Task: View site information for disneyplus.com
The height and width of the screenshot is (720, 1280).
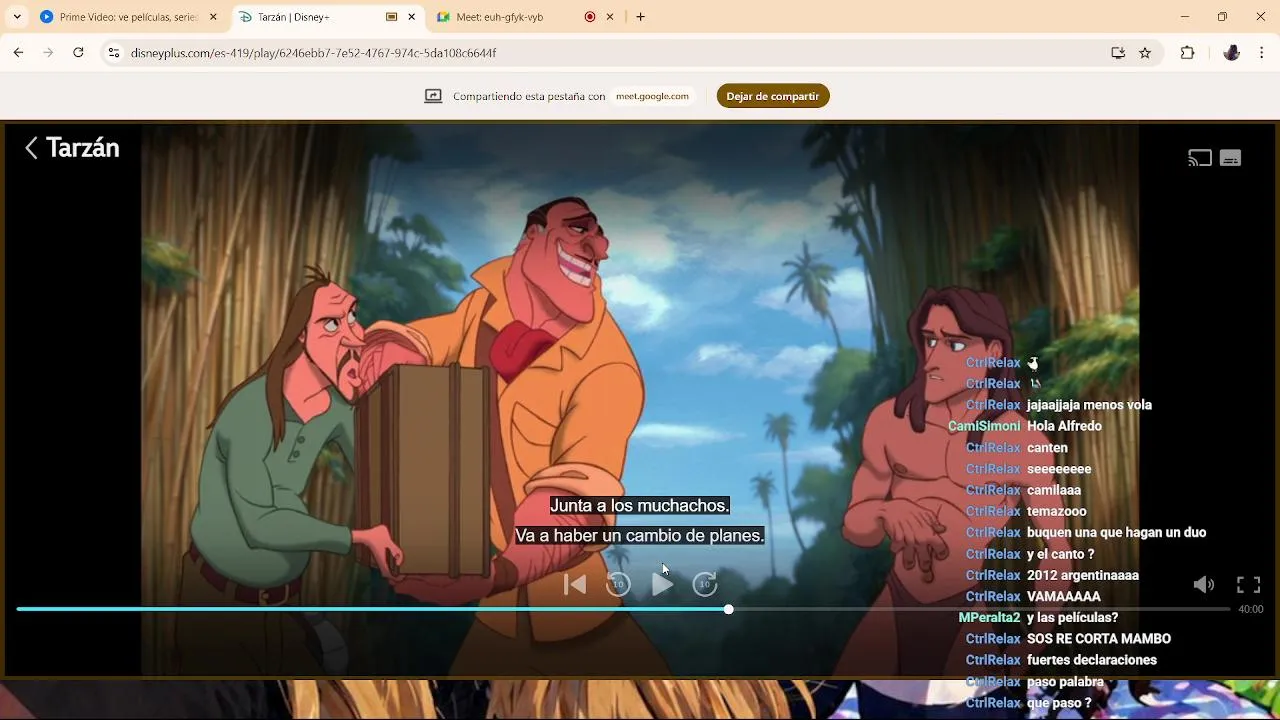Action: 114,53
